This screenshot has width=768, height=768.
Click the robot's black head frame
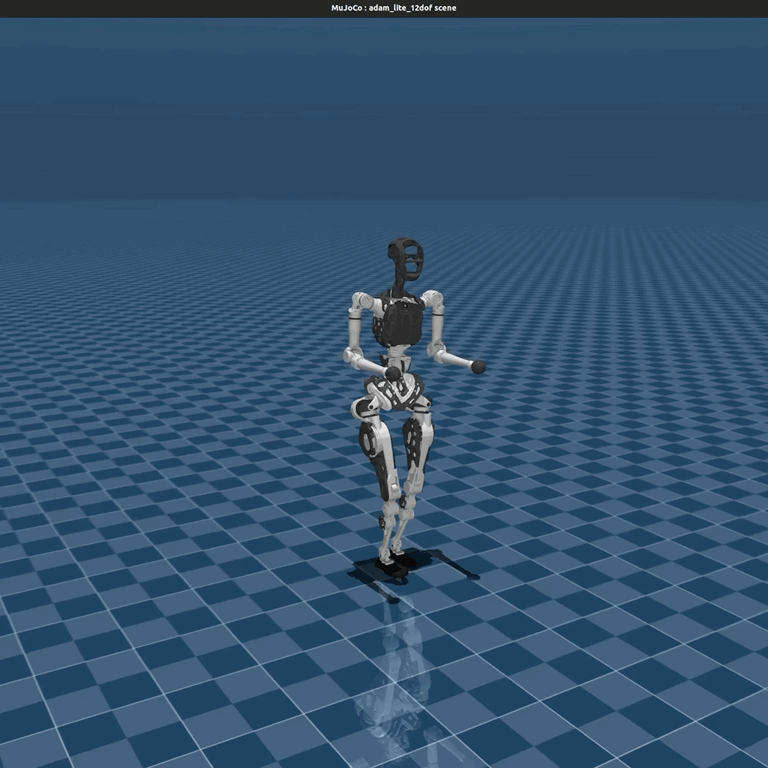point(405,260)
